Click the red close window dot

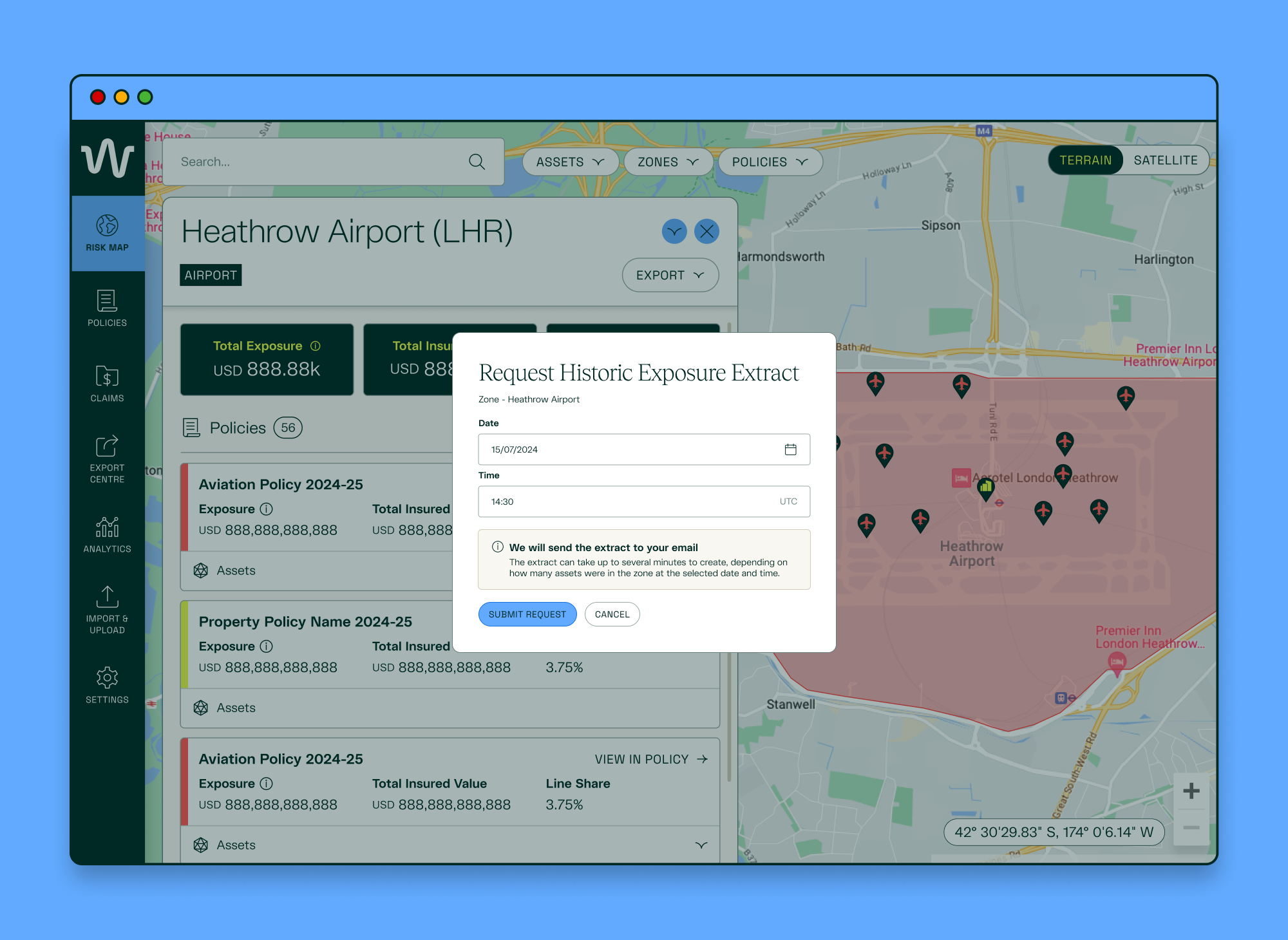tap(98, 97)
